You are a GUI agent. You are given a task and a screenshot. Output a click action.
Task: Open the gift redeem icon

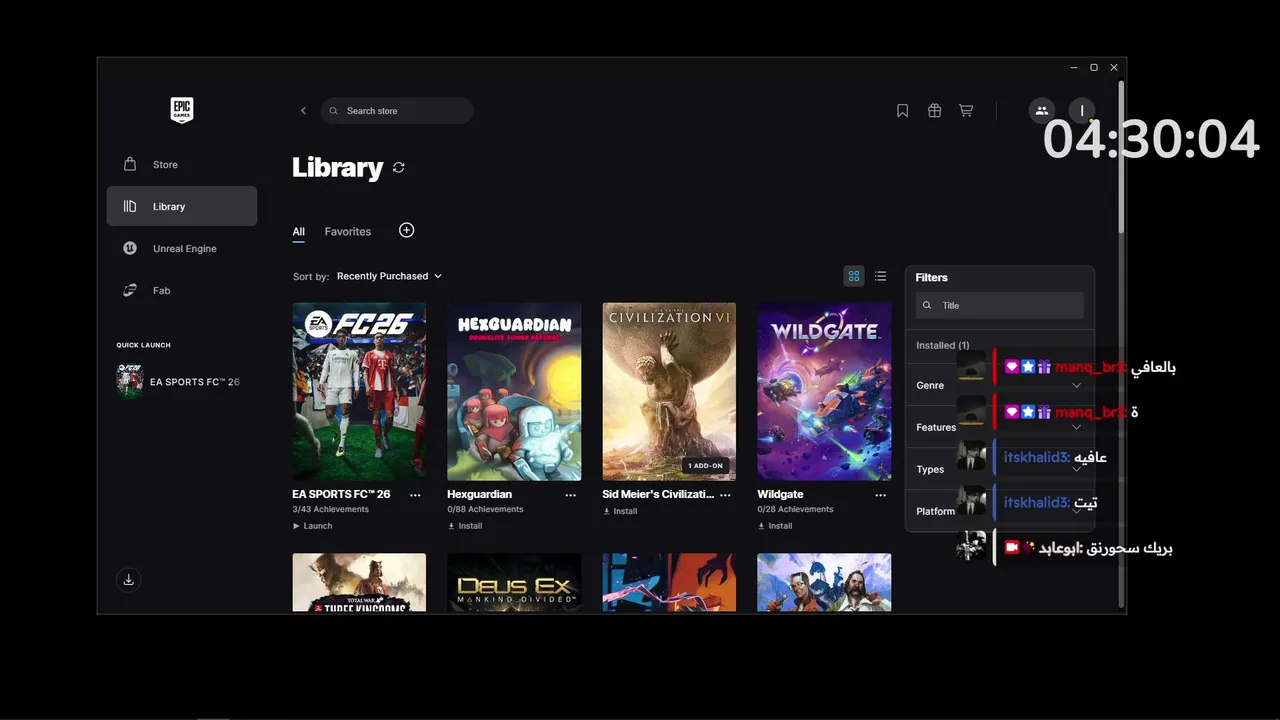[x=934, y=111]
